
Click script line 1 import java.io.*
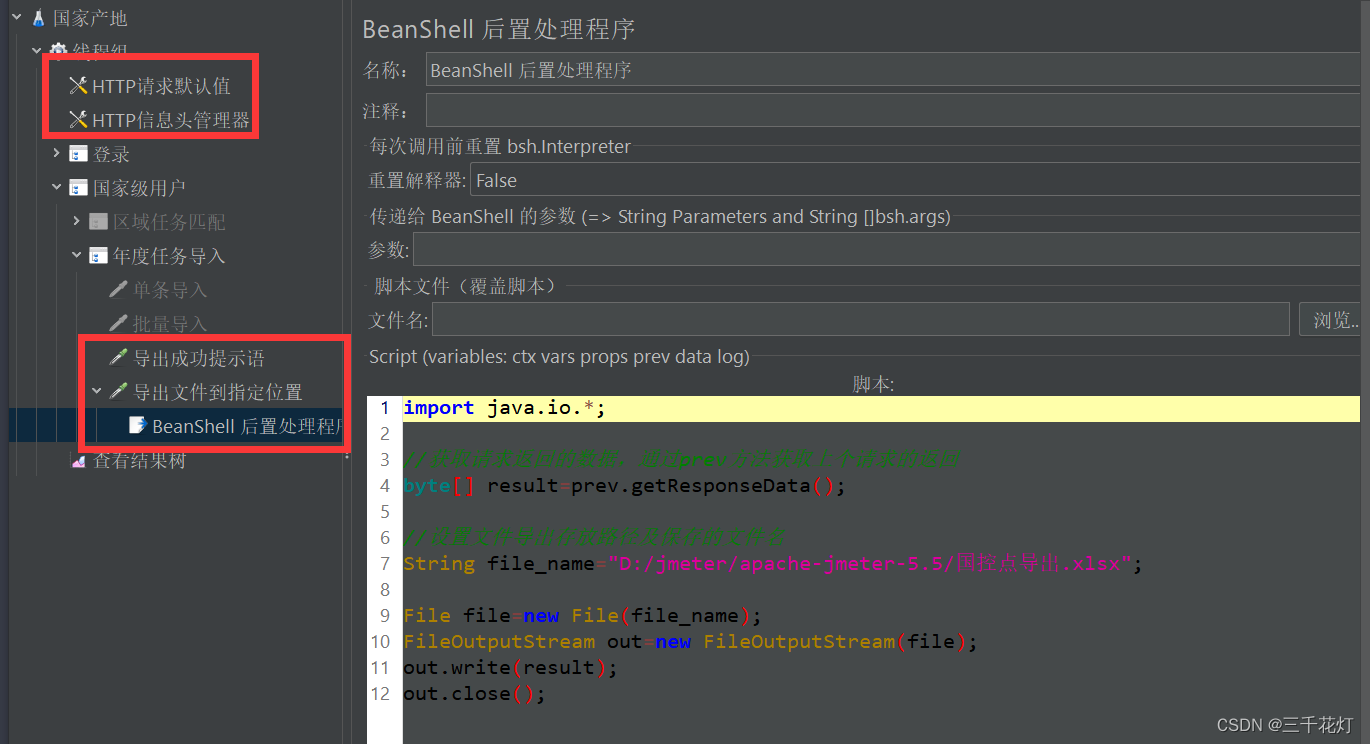coord(505,408)
